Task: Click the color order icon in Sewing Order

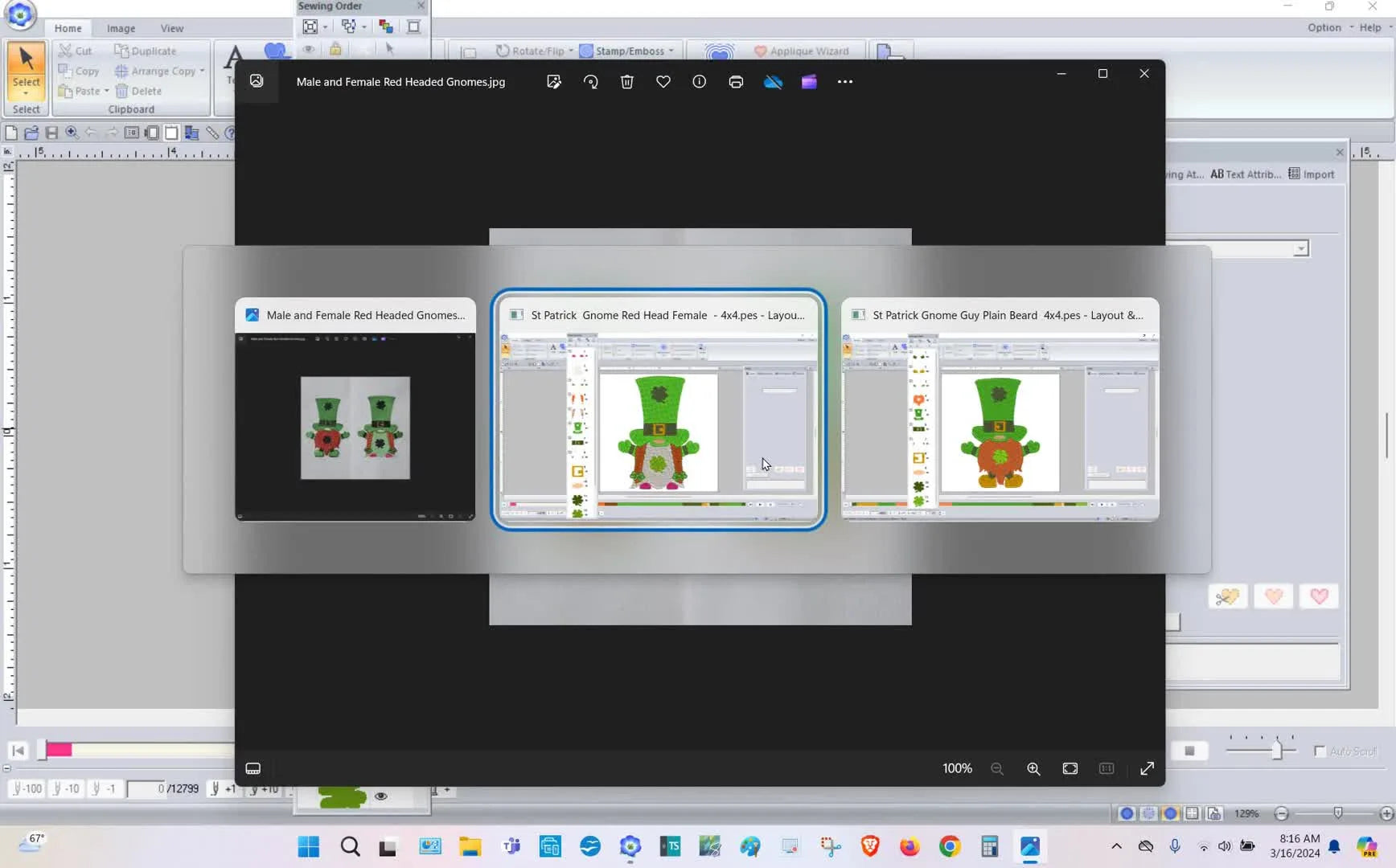Action: coord(386,27)
